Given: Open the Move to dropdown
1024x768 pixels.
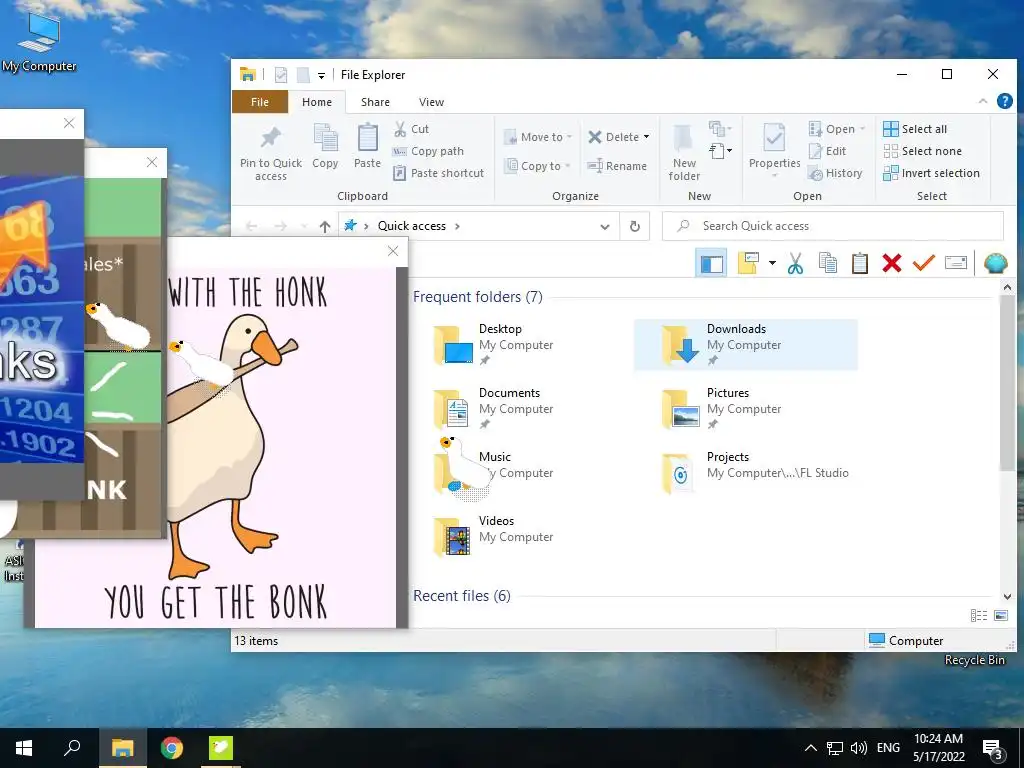Looking at the screenshot, I should pyautogui.click(x=538, y=137).
